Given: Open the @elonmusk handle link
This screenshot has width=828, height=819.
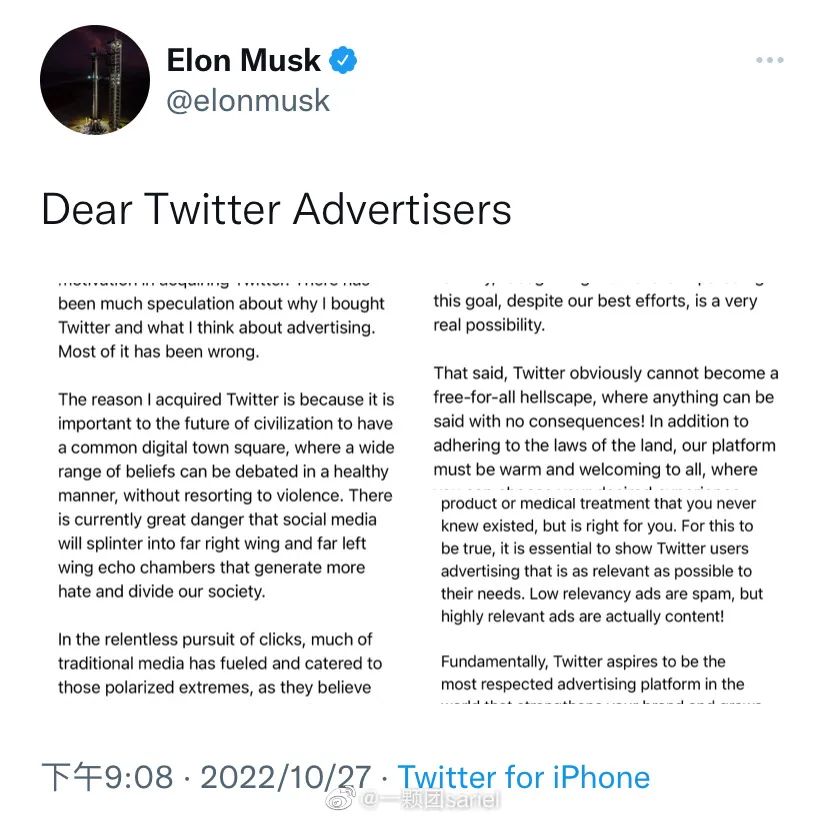Looking at the screenshot, I should click(247, 101).
